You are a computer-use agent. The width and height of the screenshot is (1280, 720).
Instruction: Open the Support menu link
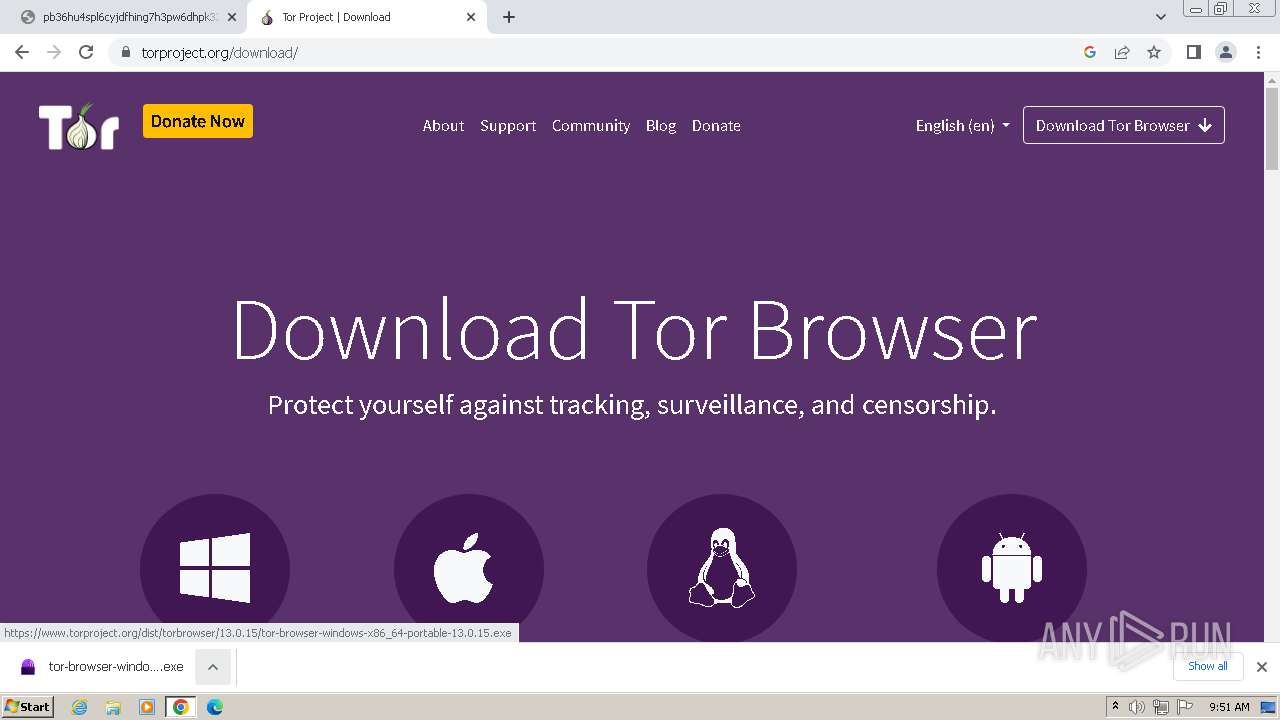click(508, 126)
